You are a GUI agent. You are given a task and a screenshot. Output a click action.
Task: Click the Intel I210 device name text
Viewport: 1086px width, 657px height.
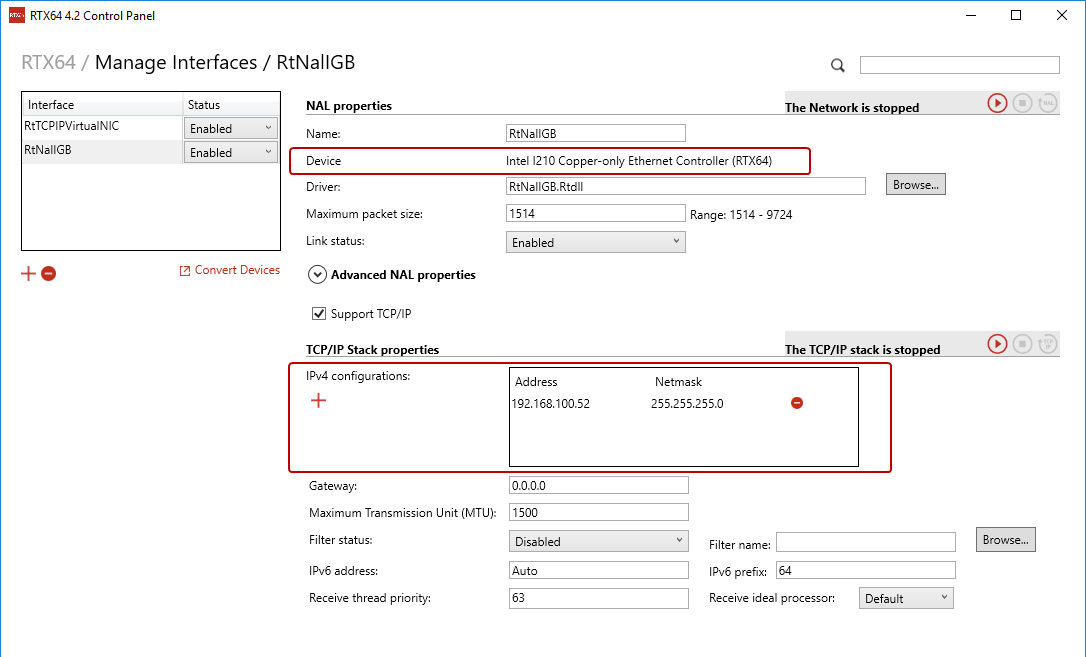coord(639,161)
